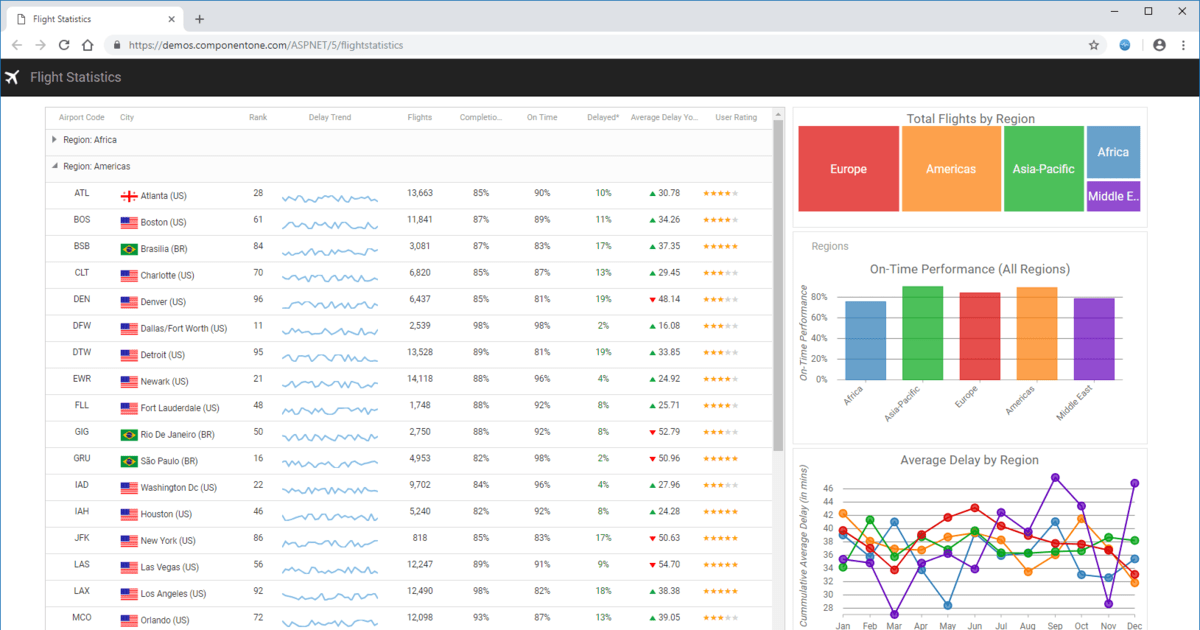Click the address bar URL field
The height and width of the screenshot is (630, 1200).
pyautogui.click(x=300, y=44)
